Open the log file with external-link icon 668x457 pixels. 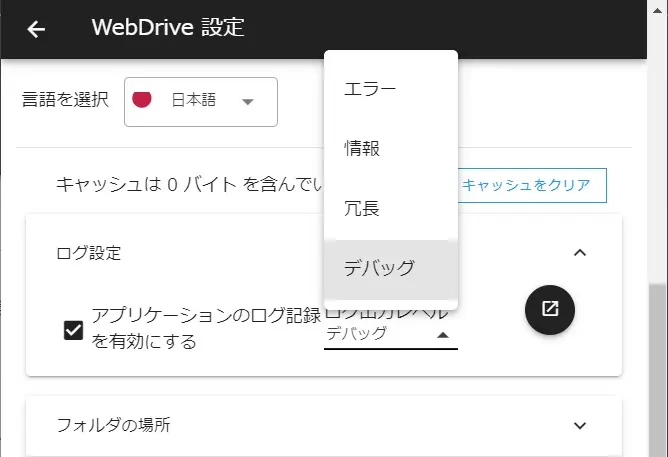tap(549, 309)
